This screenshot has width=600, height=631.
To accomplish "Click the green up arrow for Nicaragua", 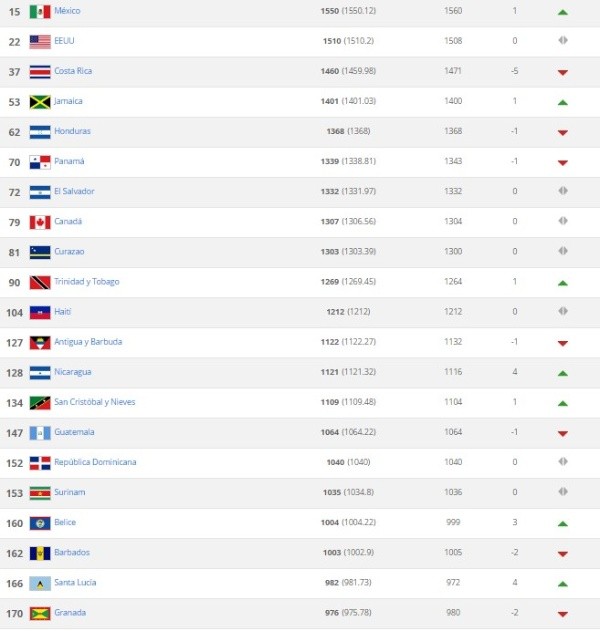I will [563, 372].
